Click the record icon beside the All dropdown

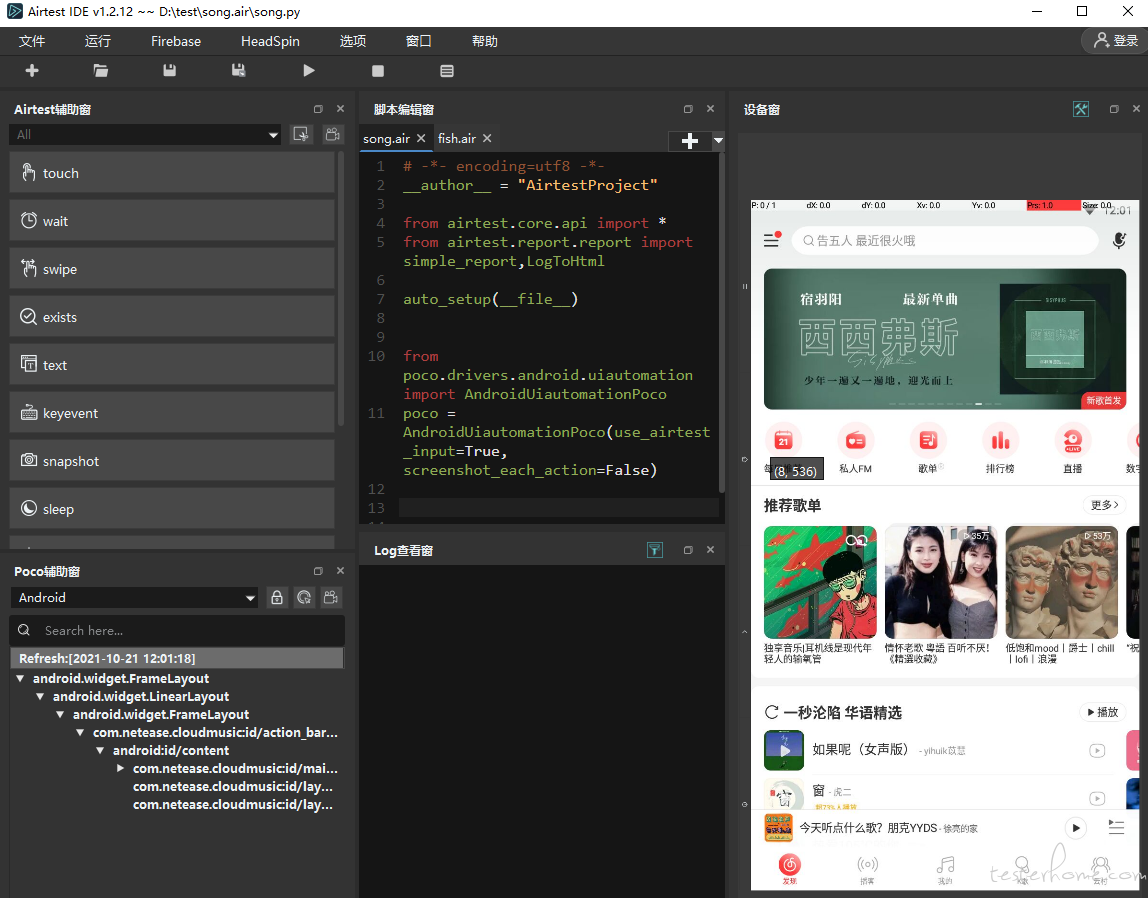301,135
